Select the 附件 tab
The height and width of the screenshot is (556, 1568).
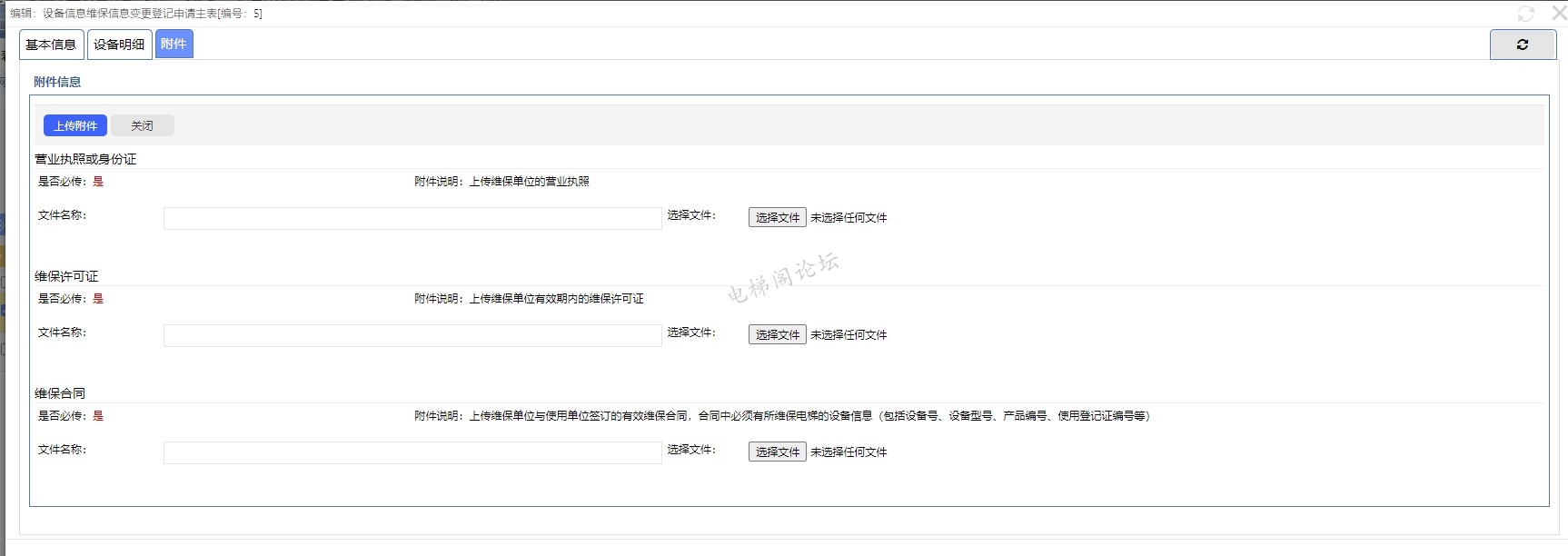[x=174, y=44]
